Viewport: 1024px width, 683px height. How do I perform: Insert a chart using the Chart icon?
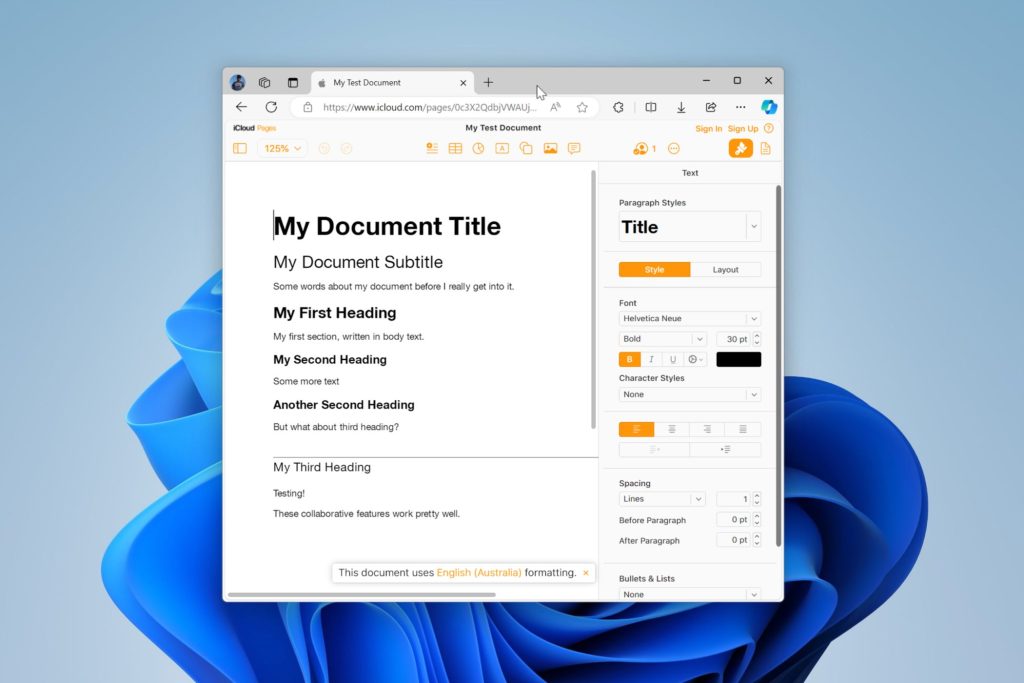pyautogui.click(x=479, y=149)
